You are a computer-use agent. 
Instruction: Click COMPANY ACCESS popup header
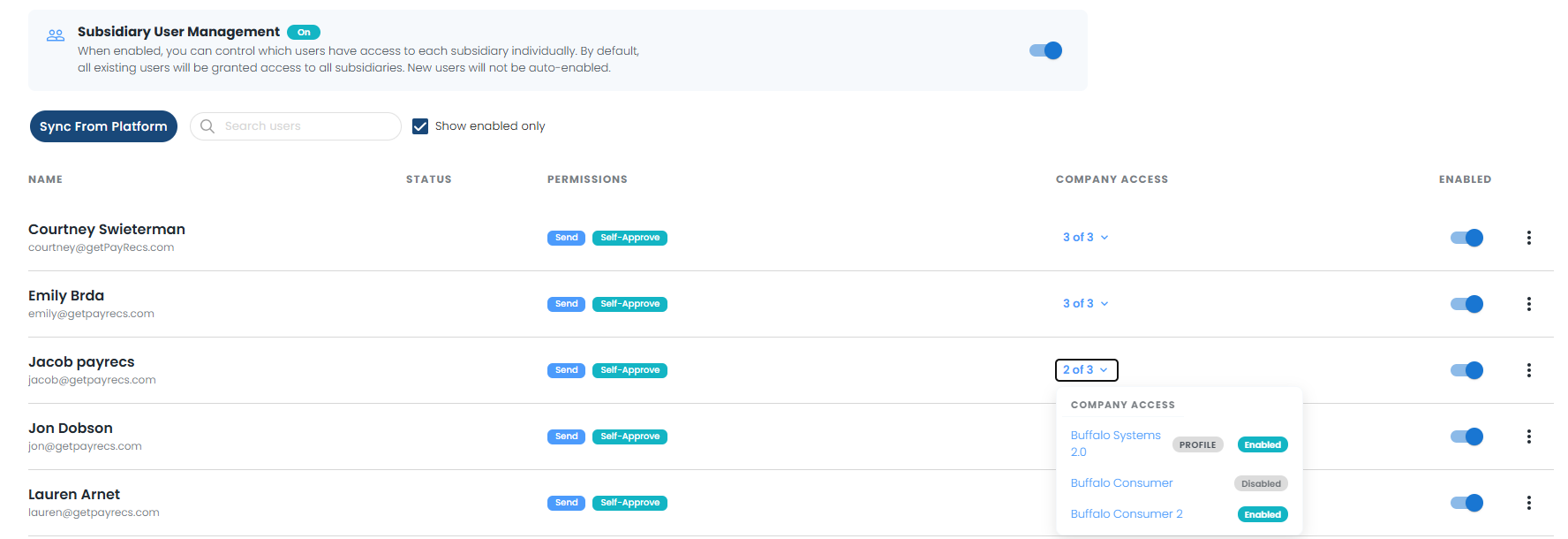pos(1123,405)
